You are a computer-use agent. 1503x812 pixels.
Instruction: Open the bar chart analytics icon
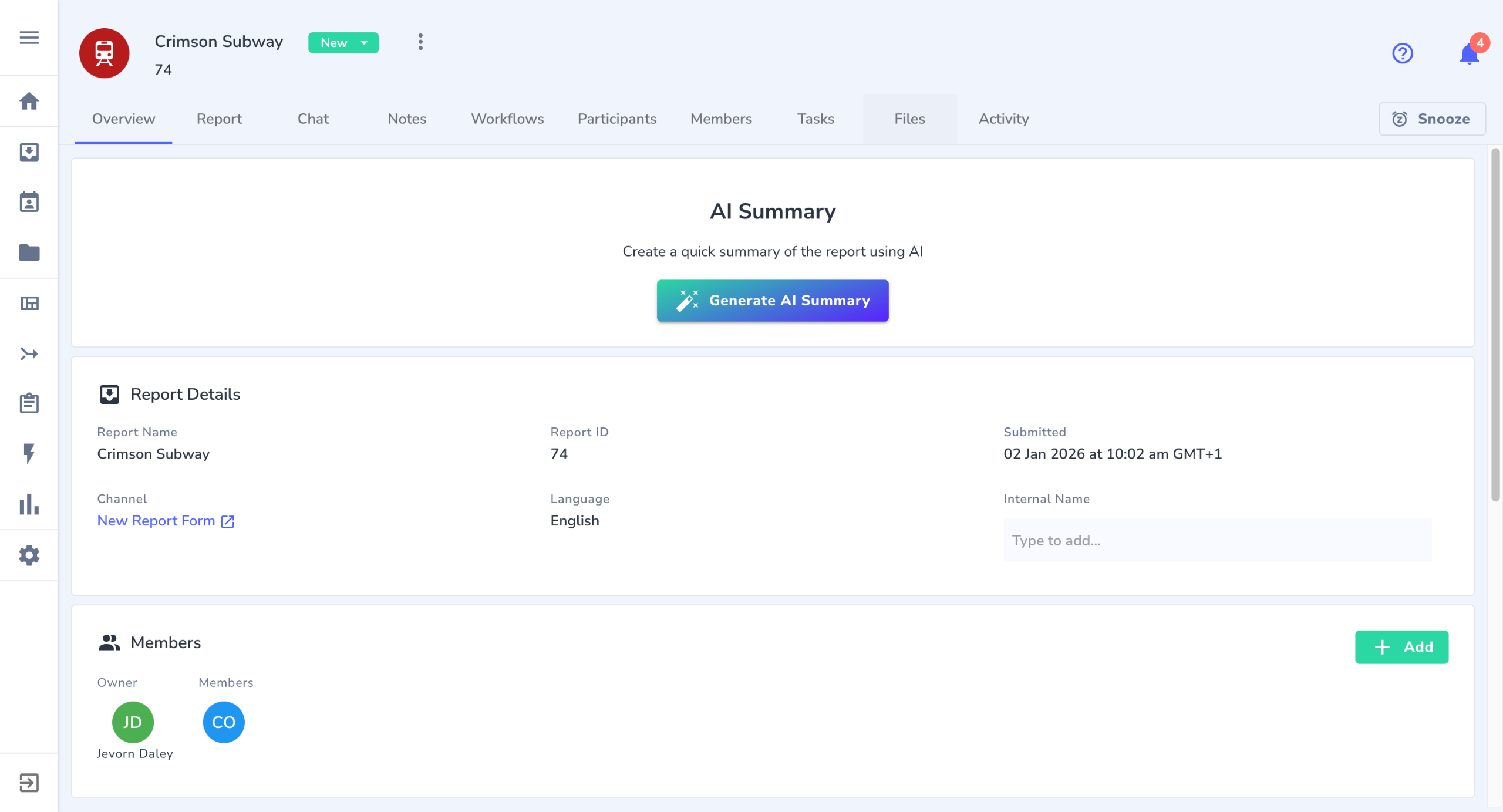(x=29, y=504)
